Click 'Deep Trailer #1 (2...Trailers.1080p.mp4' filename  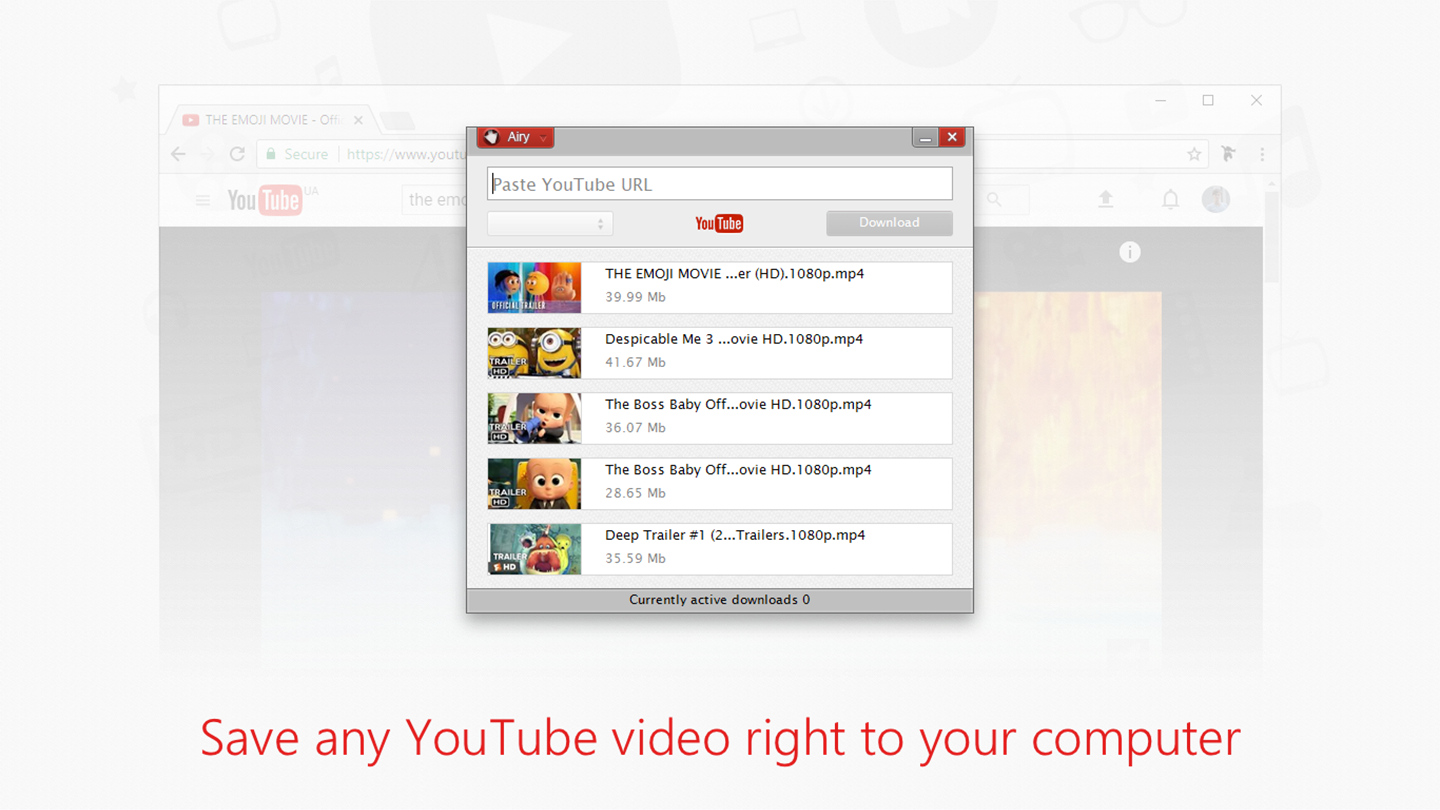coord(735,535)
